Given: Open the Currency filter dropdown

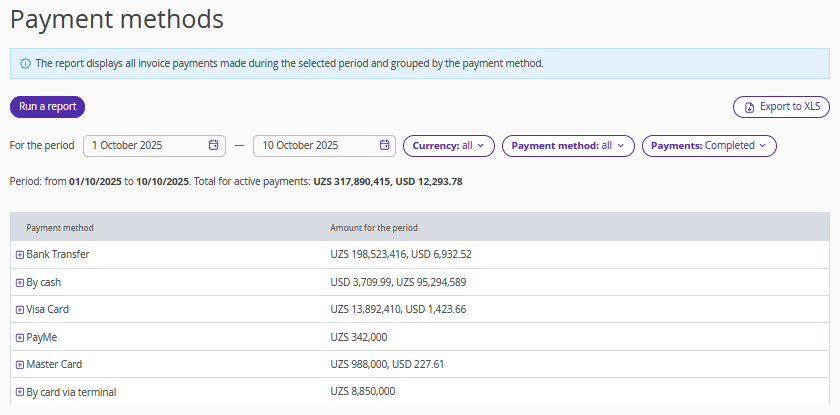Looking at the screenshot, I should [448, 145].
